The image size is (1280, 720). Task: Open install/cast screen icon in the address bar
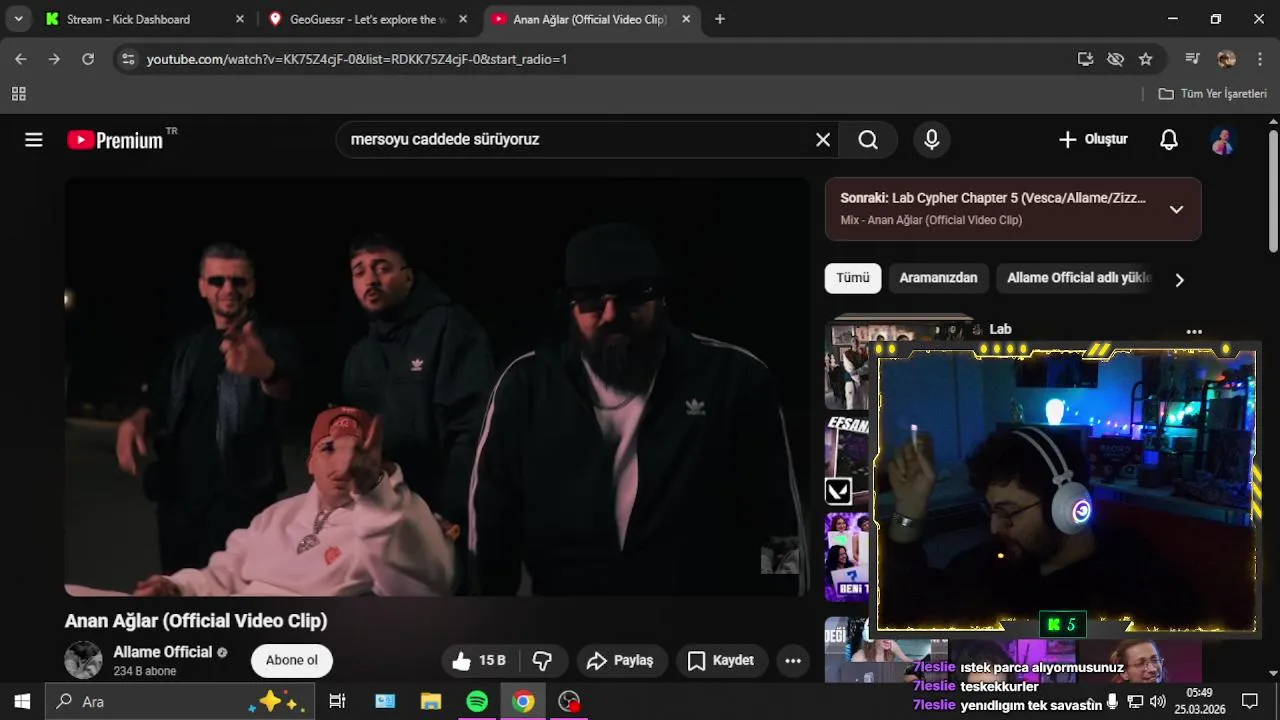1085,59
